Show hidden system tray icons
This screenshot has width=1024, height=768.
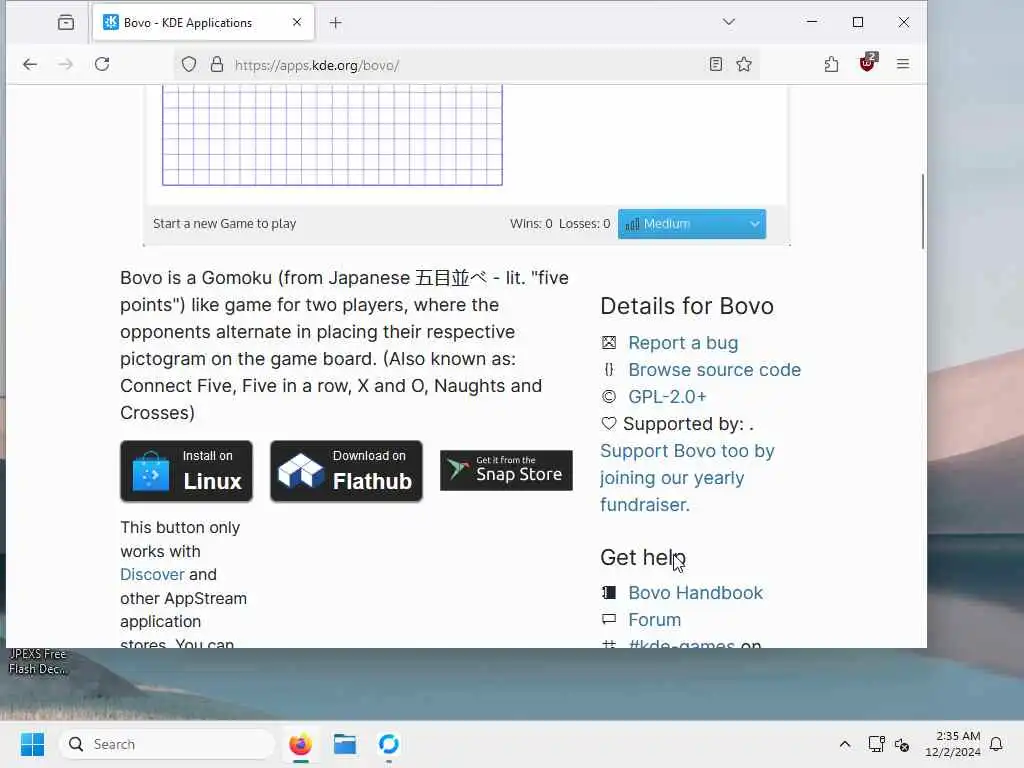pyautogui.click(x=844, y=744)
